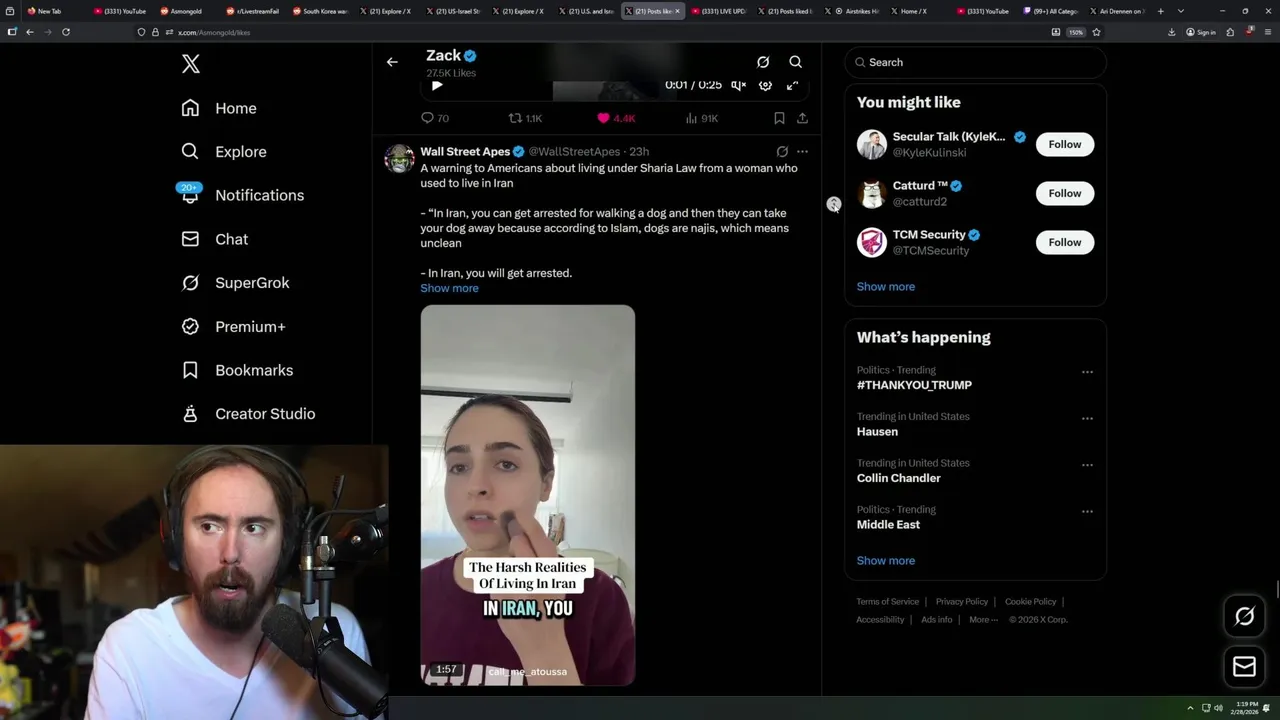Follow Secular Talk (KyleKulinski)
1280x720 pixels.
click(1065, 144)
